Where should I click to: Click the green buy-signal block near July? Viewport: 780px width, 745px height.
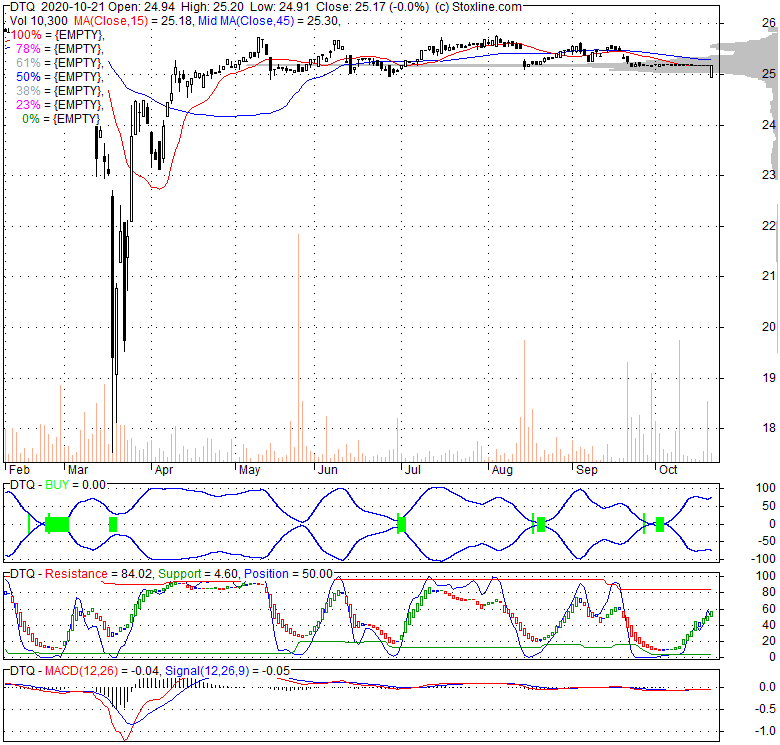pos(401,524)
